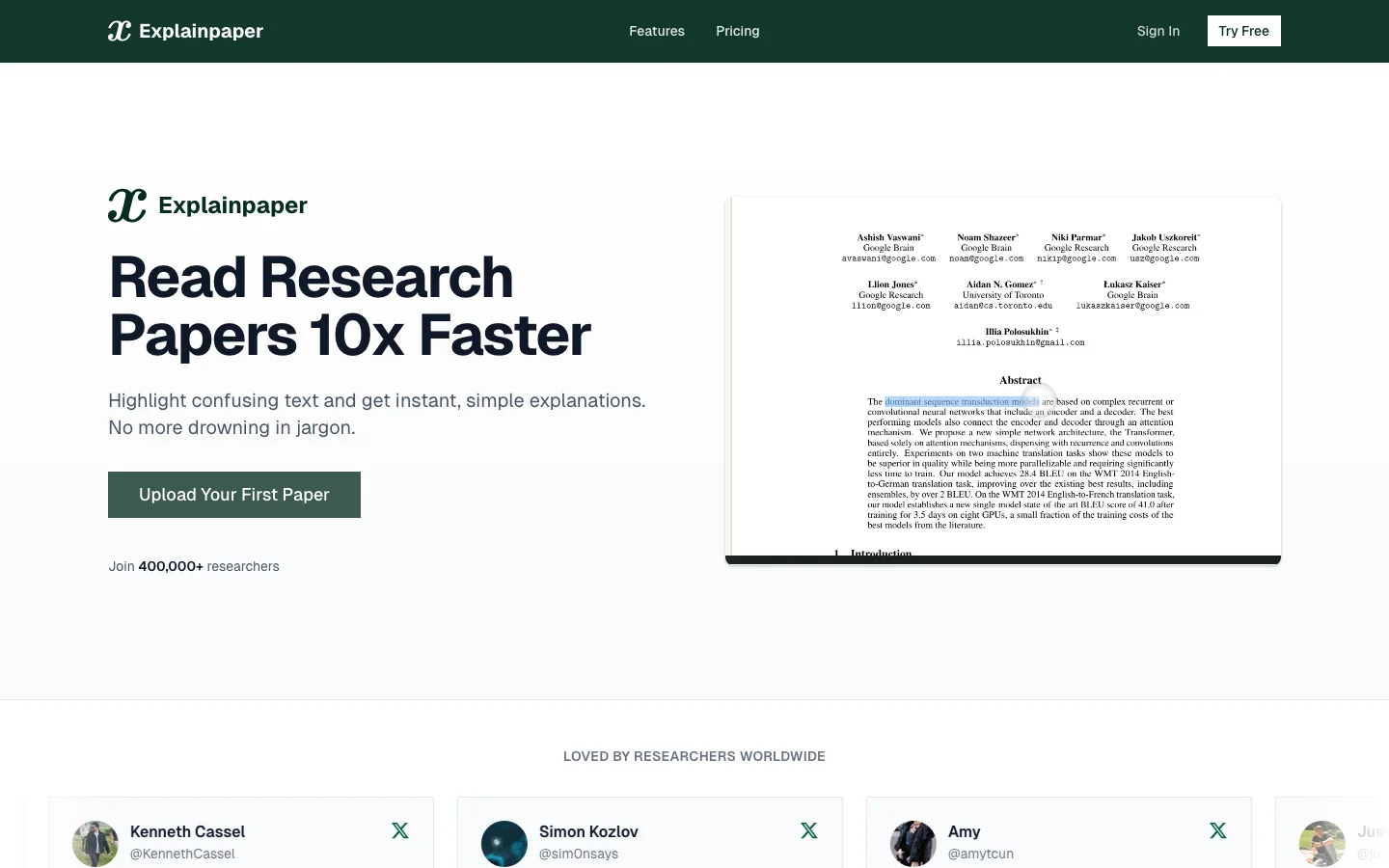Click the Explainpaper wordmark in navbar
Screen dimensions: 1389x868
click(201, 31)
